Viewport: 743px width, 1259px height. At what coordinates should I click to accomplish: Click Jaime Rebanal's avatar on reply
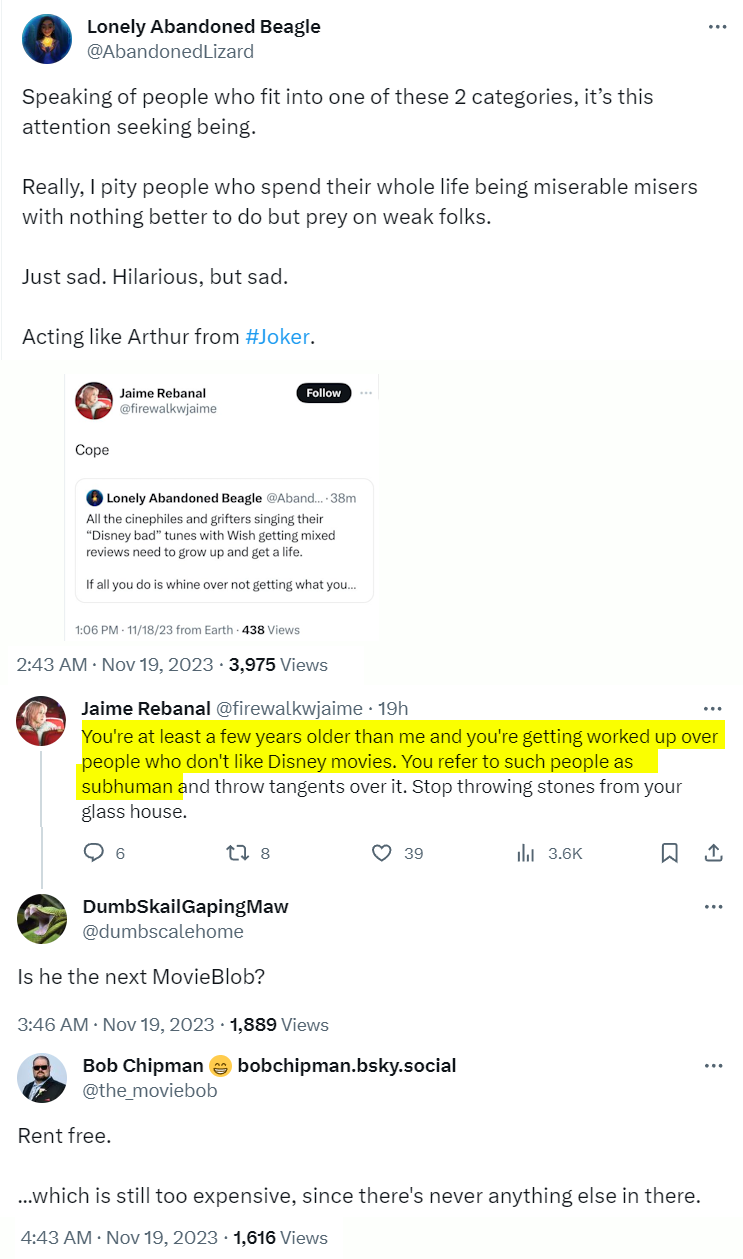click(42, 720)
